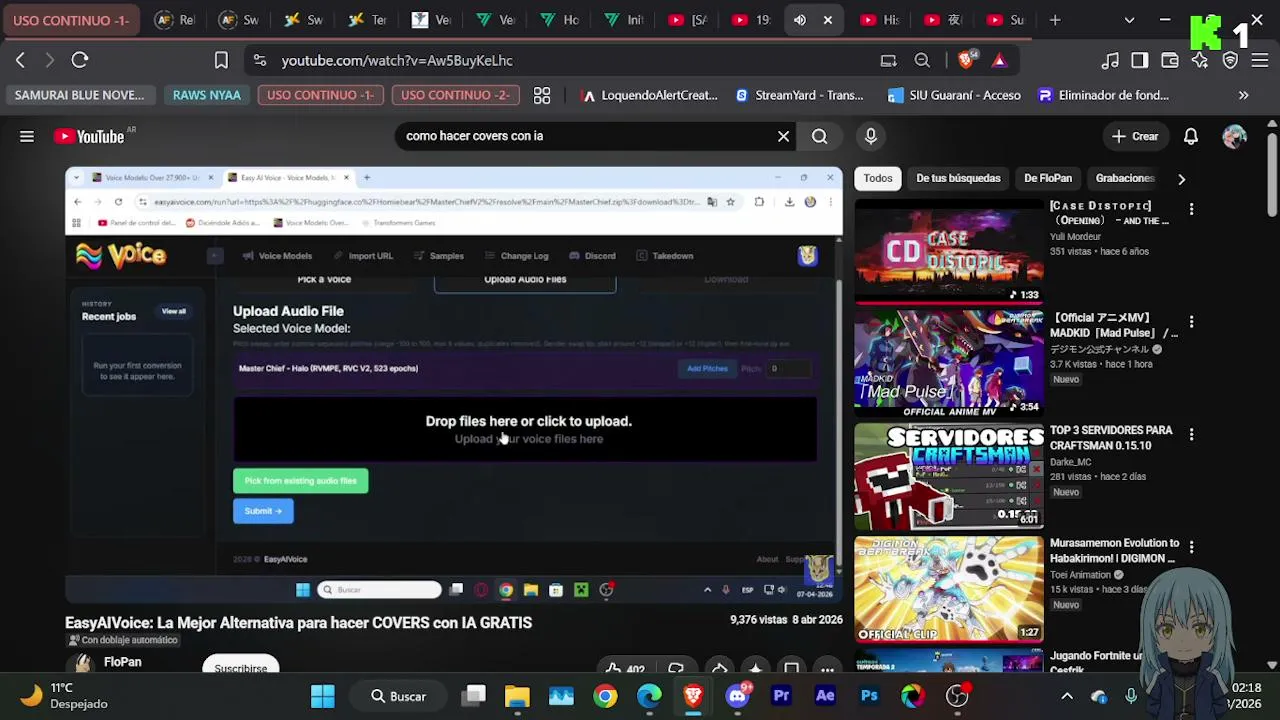Click the video player to pause playback
Viewport: 1280px width, 720px height.
pos(454,385)
